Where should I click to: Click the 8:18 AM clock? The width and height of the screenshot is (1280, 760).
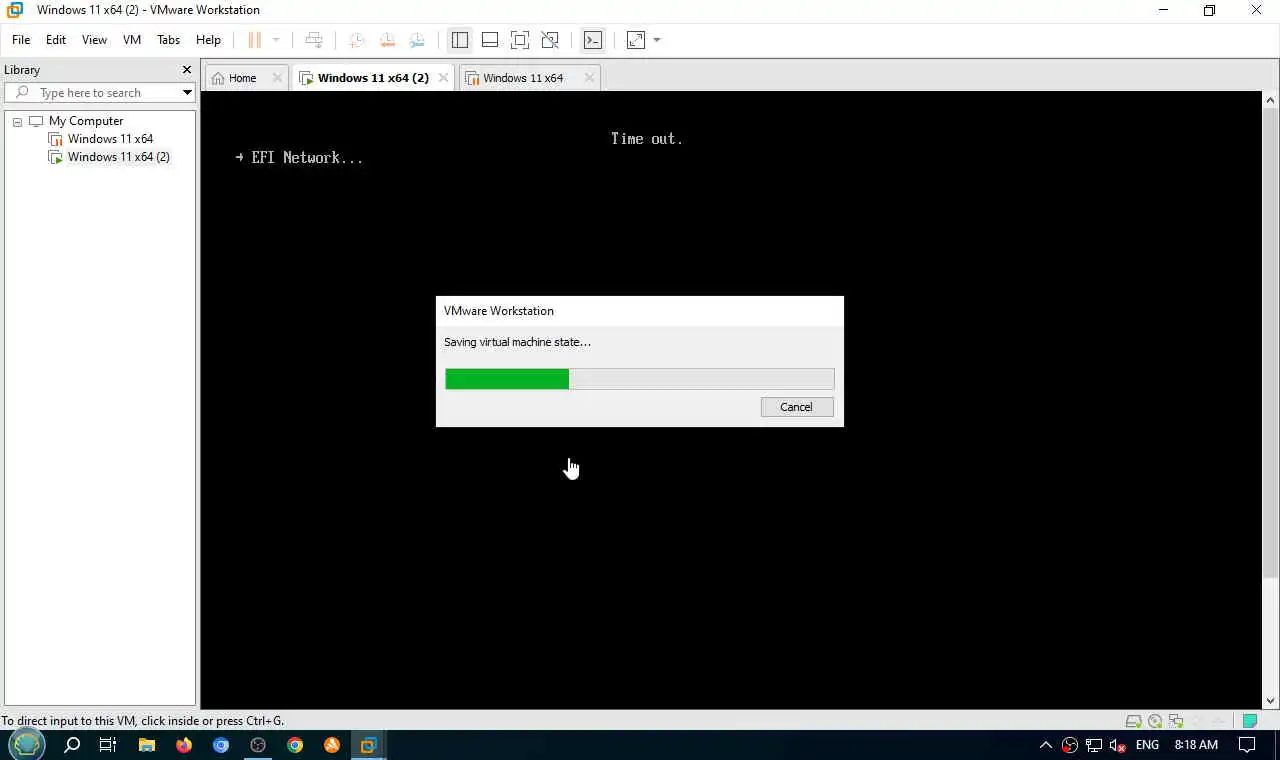click(x=1196, y=745)
